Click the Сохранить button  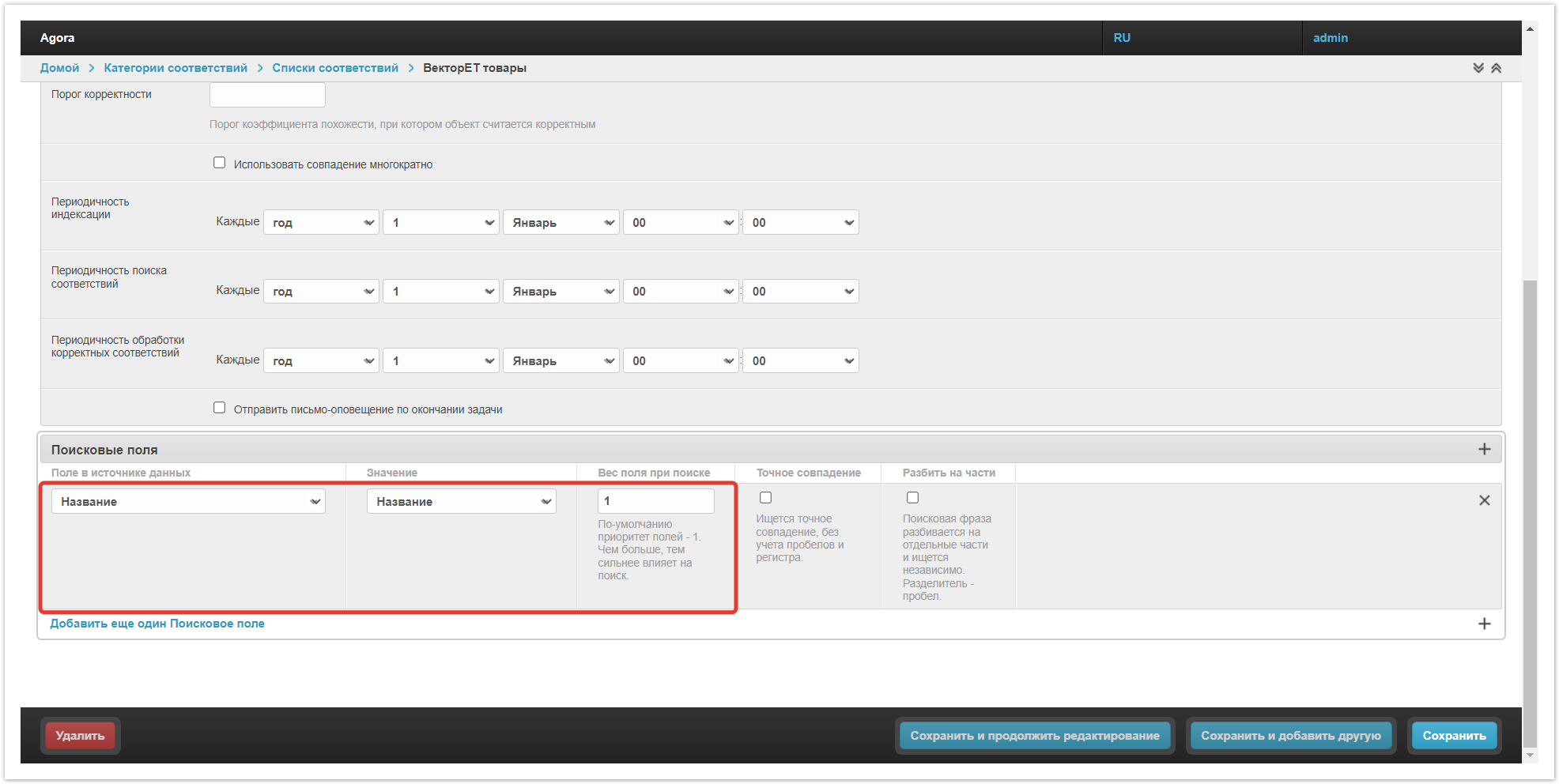[x=1453, y=736]
